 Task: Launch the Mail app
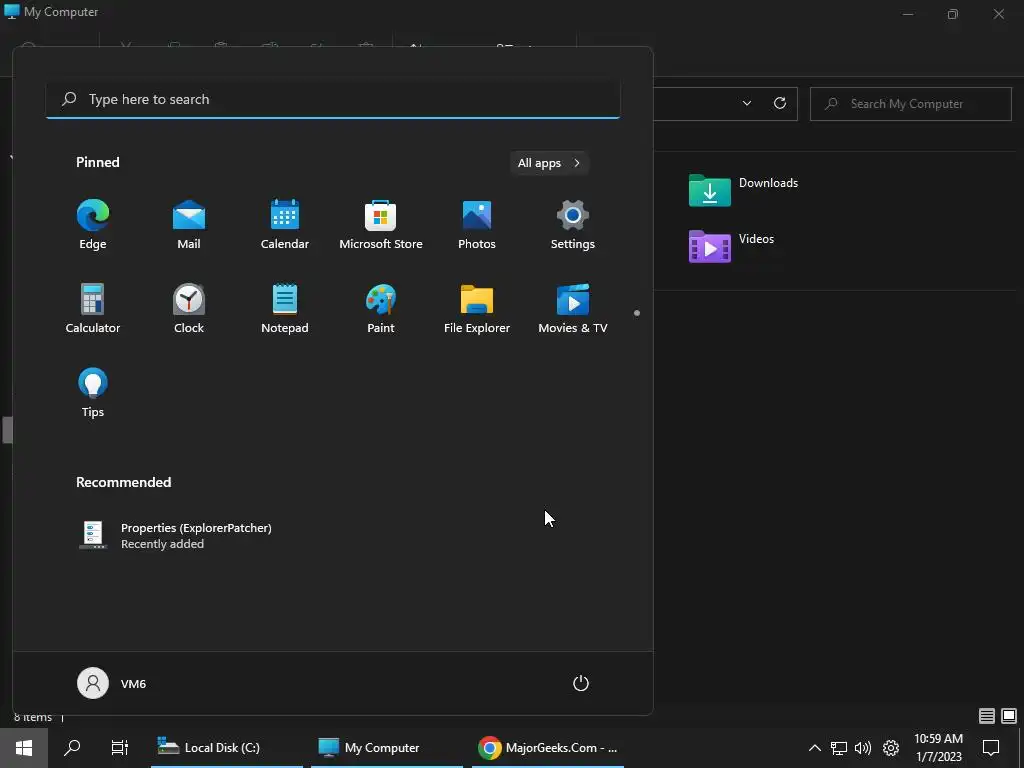(x=189, y=225)
